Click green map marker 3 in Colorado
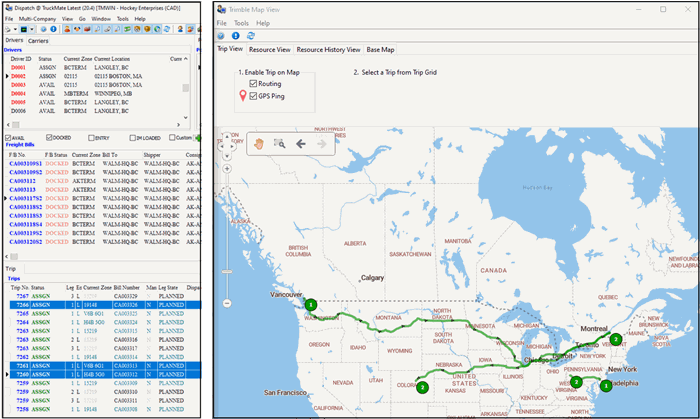 point(423,386)
